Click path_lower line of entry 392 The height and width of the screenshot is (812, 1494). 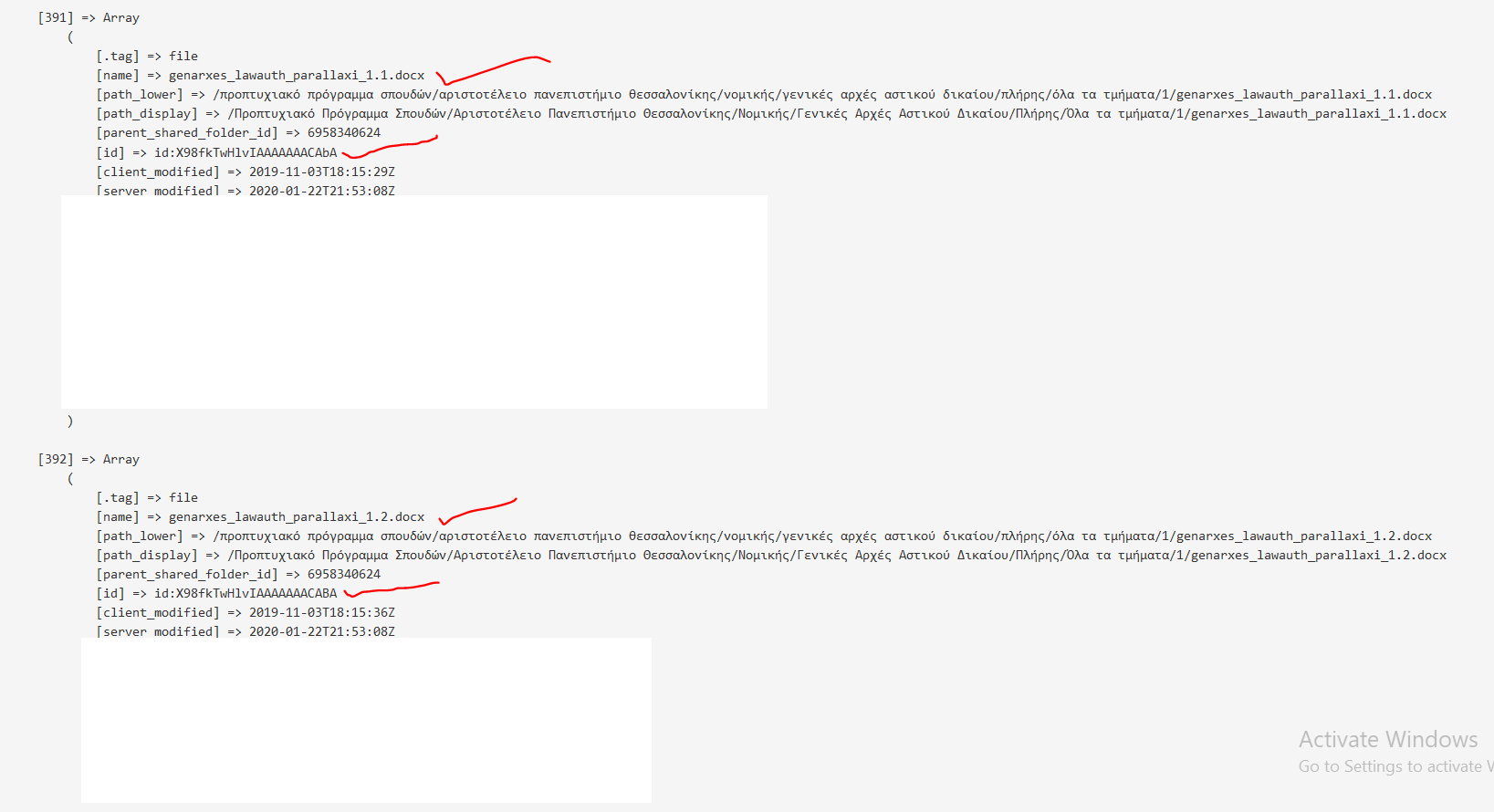764,536
